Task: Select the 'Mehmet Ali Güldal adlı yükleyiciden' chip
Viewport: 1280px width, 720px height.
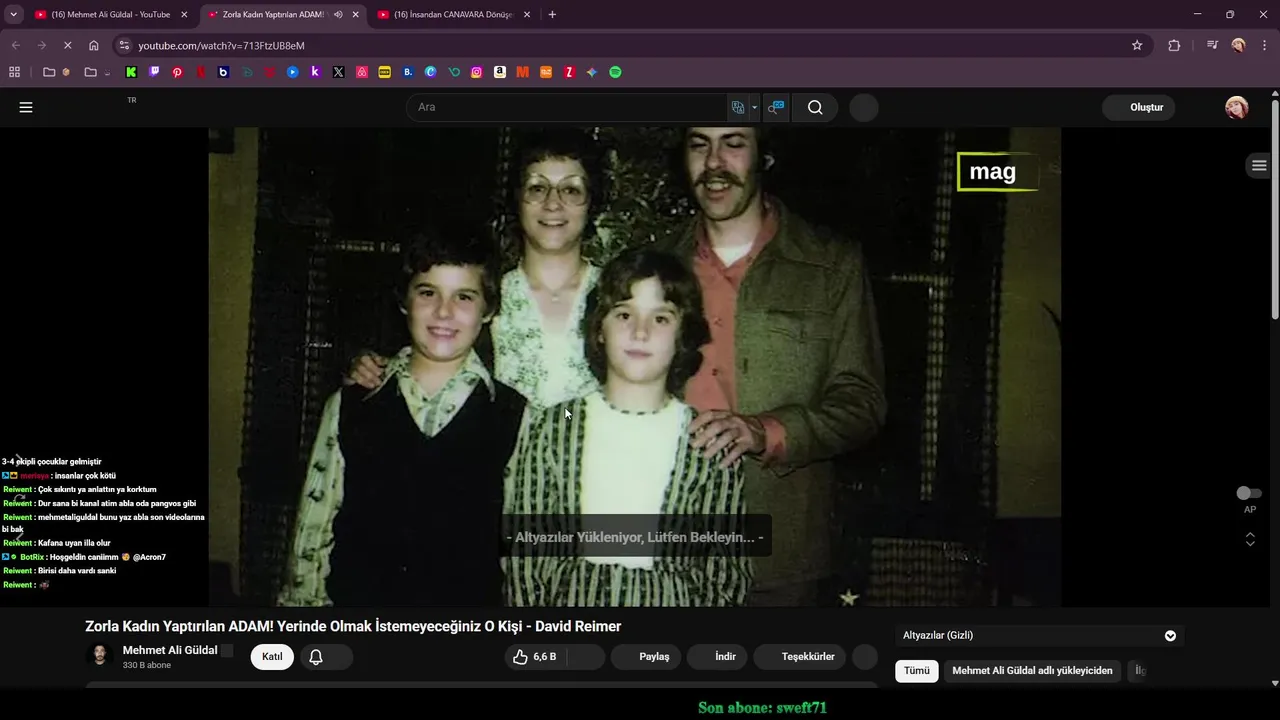Action: click(1032, 671)
